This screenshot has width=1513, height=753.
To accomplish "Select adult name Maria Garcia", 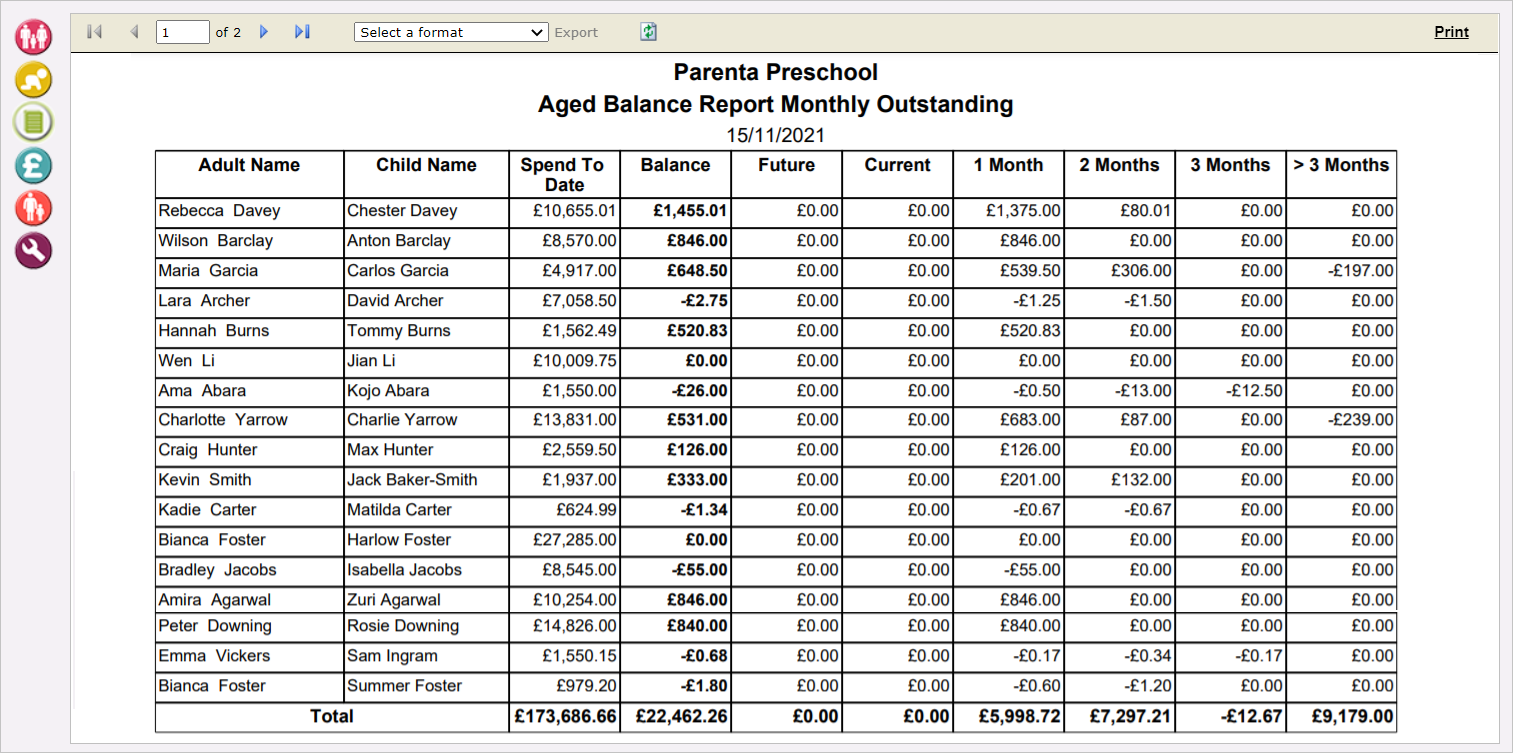I will [208, 271].
